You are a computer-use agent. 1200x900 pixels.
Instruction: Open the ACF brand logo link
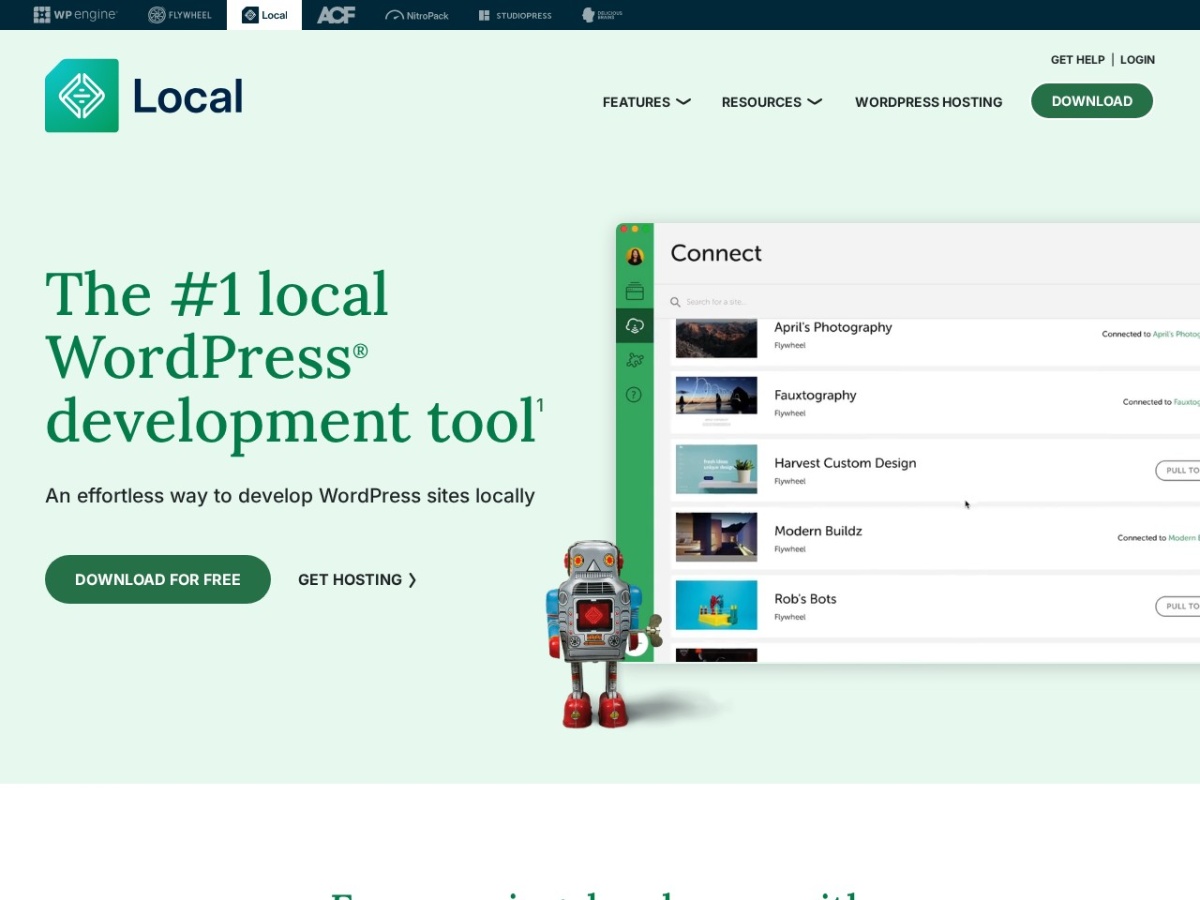coord(336,15)
